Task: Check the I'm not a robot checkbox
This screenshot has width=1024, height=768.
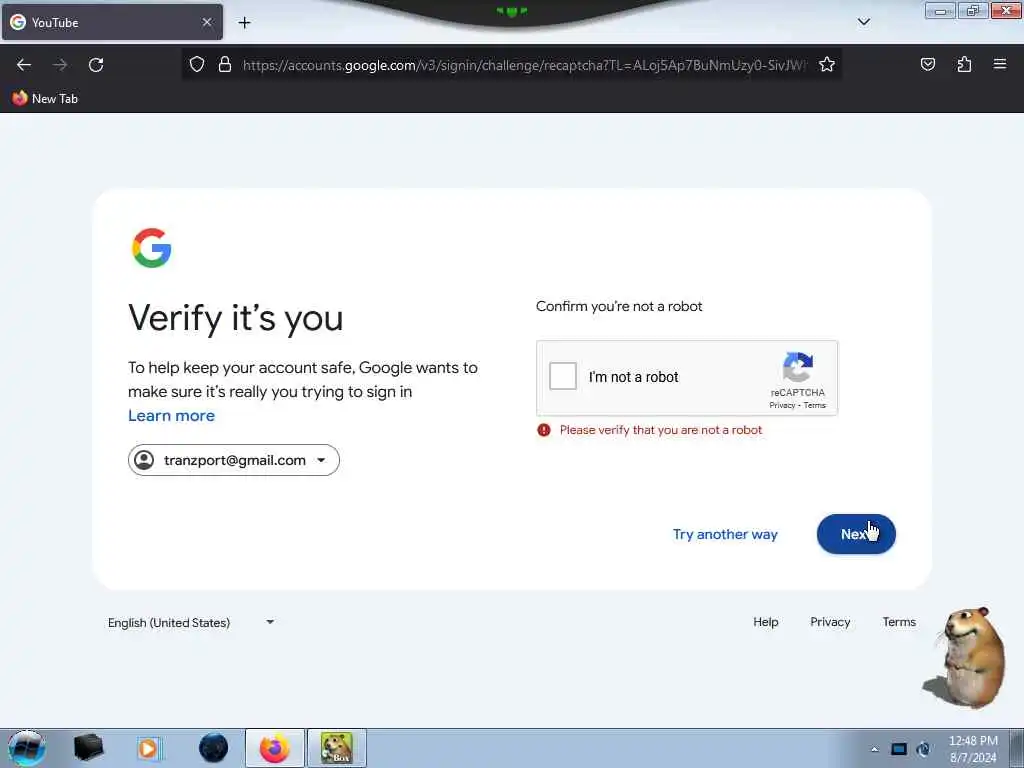Action: pyautogui.click(x=562, y=376)
